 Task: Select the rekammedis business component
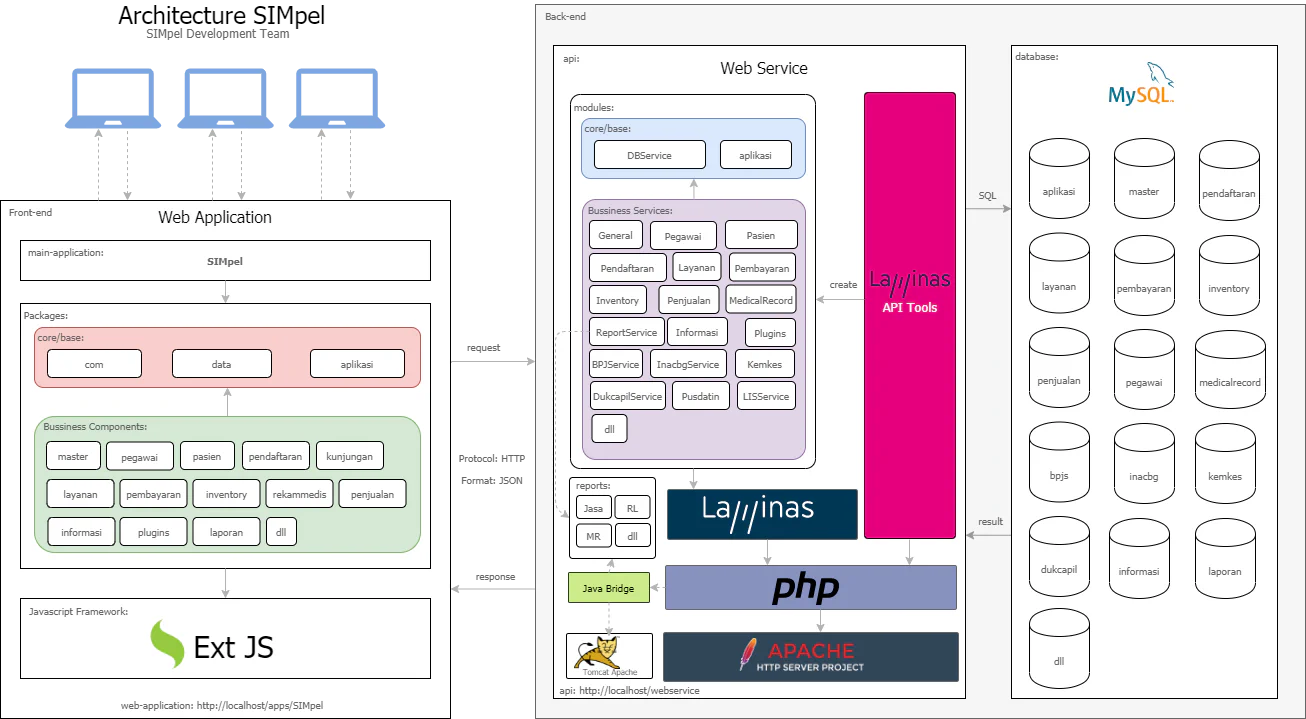click(x=298, y=494)
